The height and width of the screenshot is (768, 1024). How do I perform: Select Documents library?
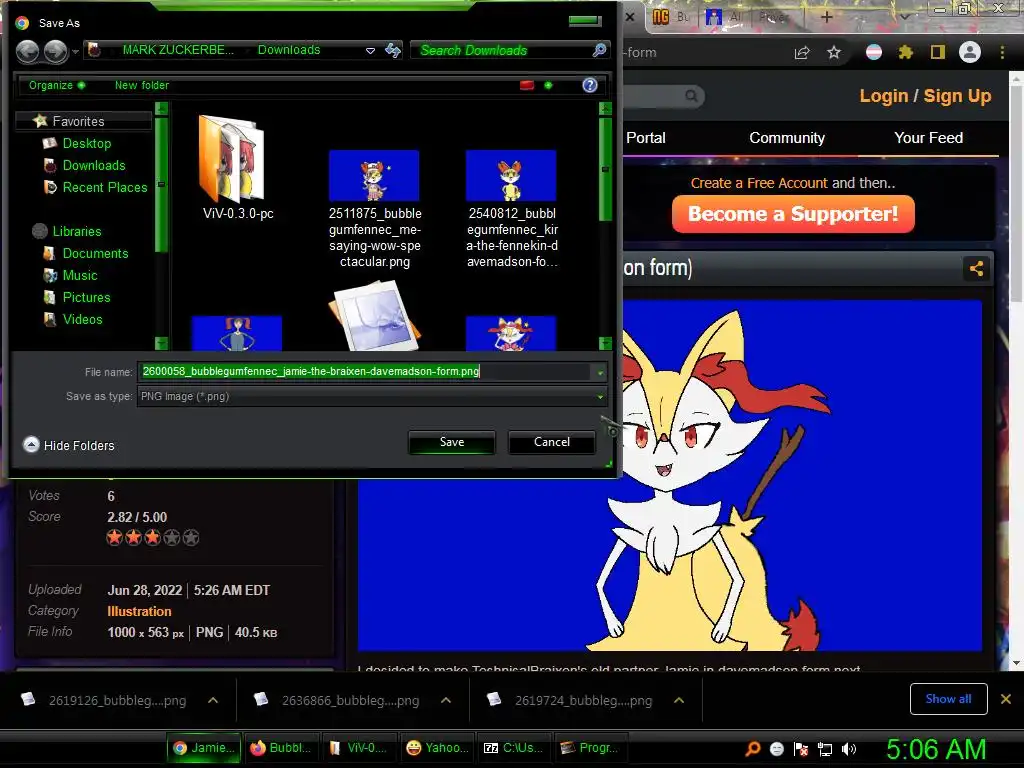95,253
